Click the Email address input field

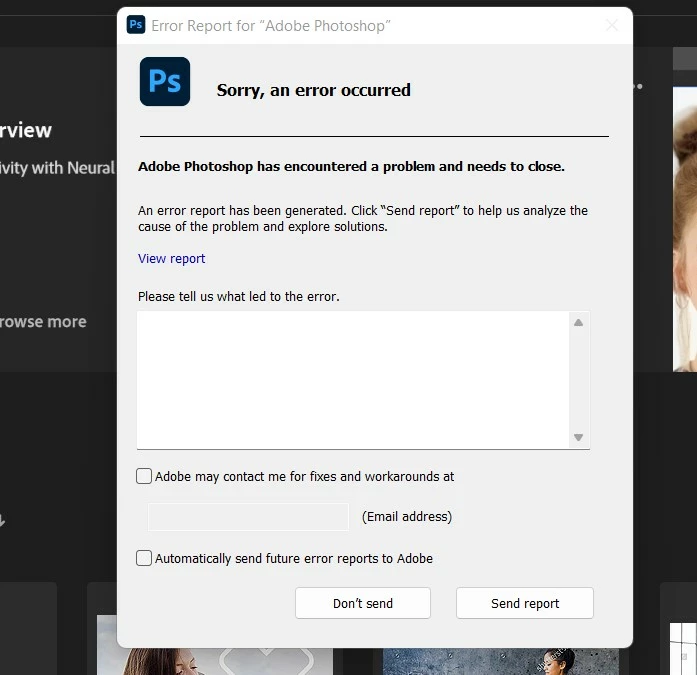click(248, 517)
